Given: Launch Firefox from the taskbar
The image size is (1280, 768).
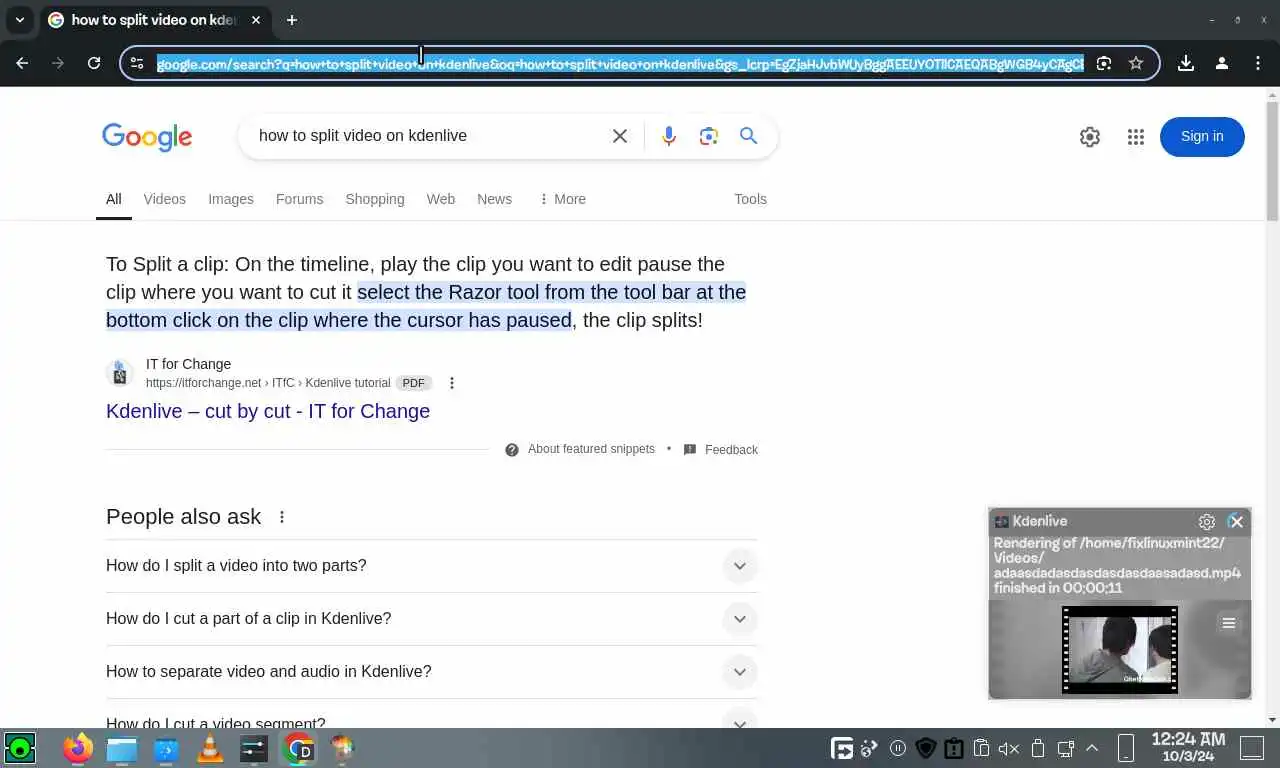Looking at the screenshot, I should click(x=78, y=748).
